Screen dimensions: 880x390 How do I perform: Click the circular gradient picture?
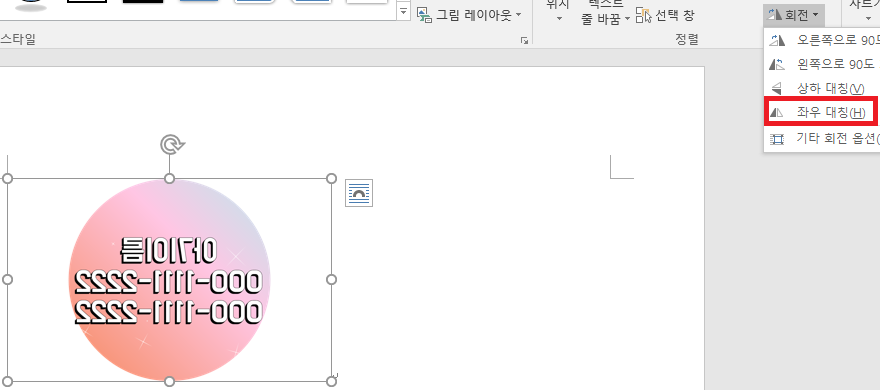pos(169,279)
